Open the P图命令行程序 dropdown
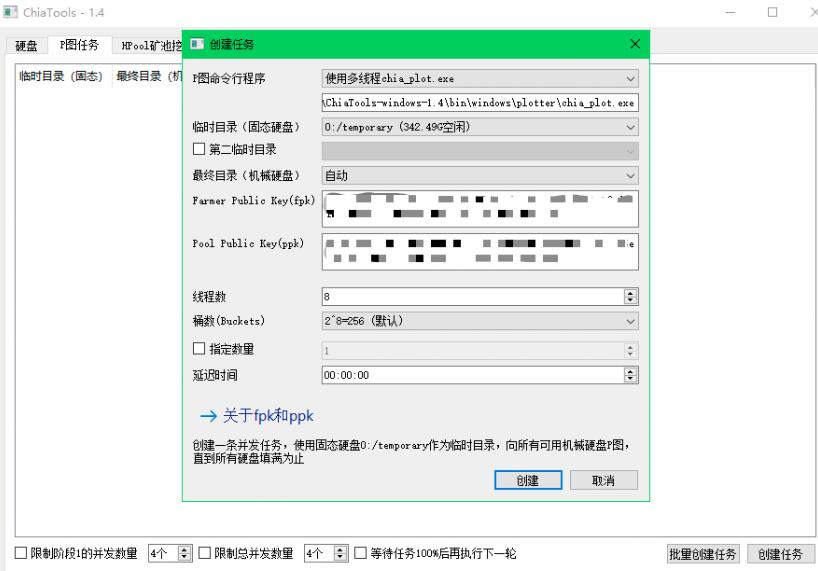The image size is (818, 571). (480, 79)
